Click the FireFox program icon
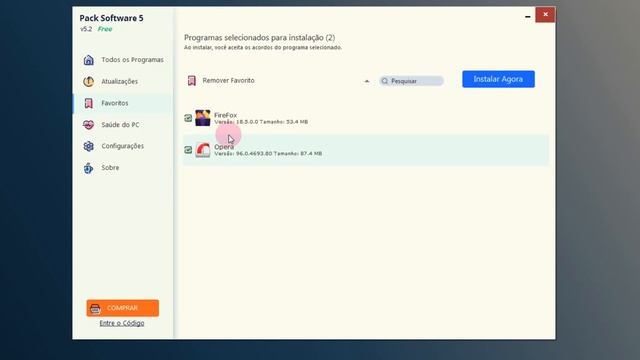The width and height of the screenshot is (640, 360). pyautogui.click(x=202, y=118)
